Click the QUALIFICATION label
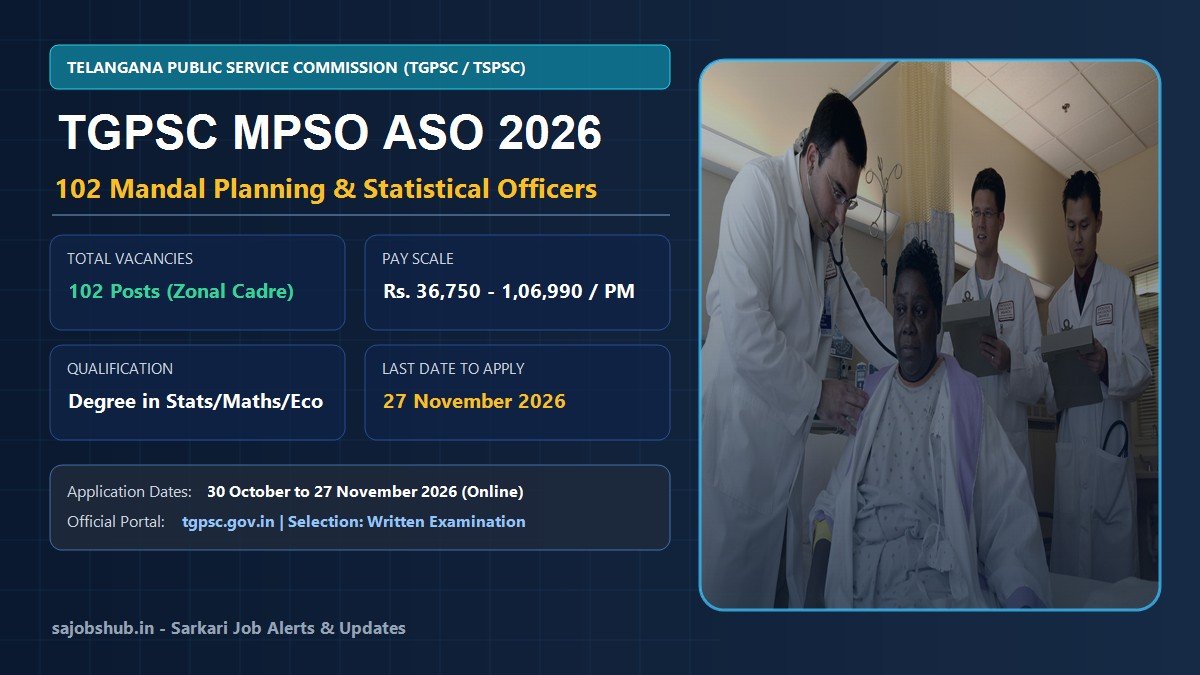 (x=120, y=368)
